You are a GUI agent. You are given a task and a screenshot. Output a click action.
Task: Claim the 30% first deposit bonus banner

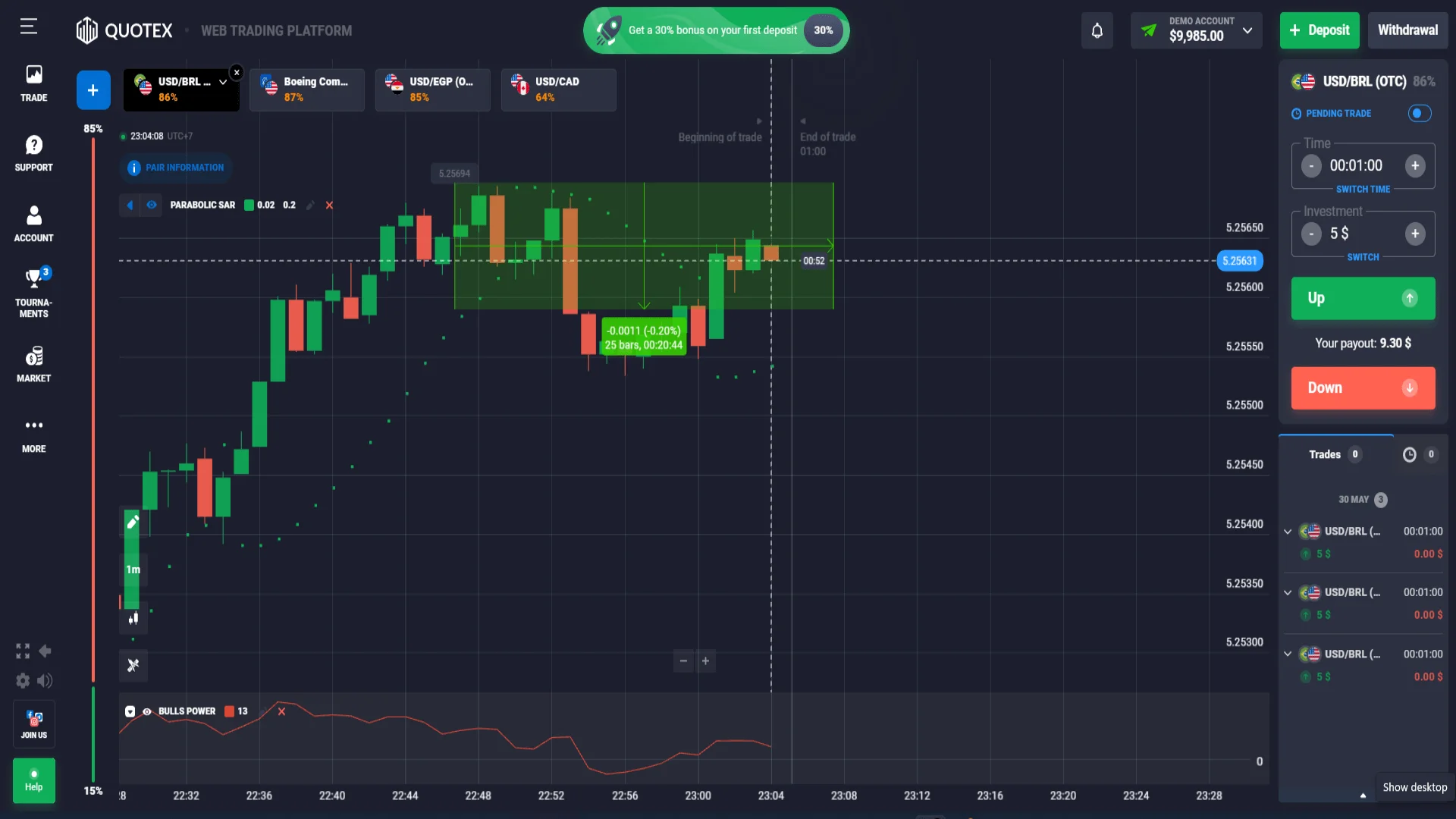coord(716,30)
